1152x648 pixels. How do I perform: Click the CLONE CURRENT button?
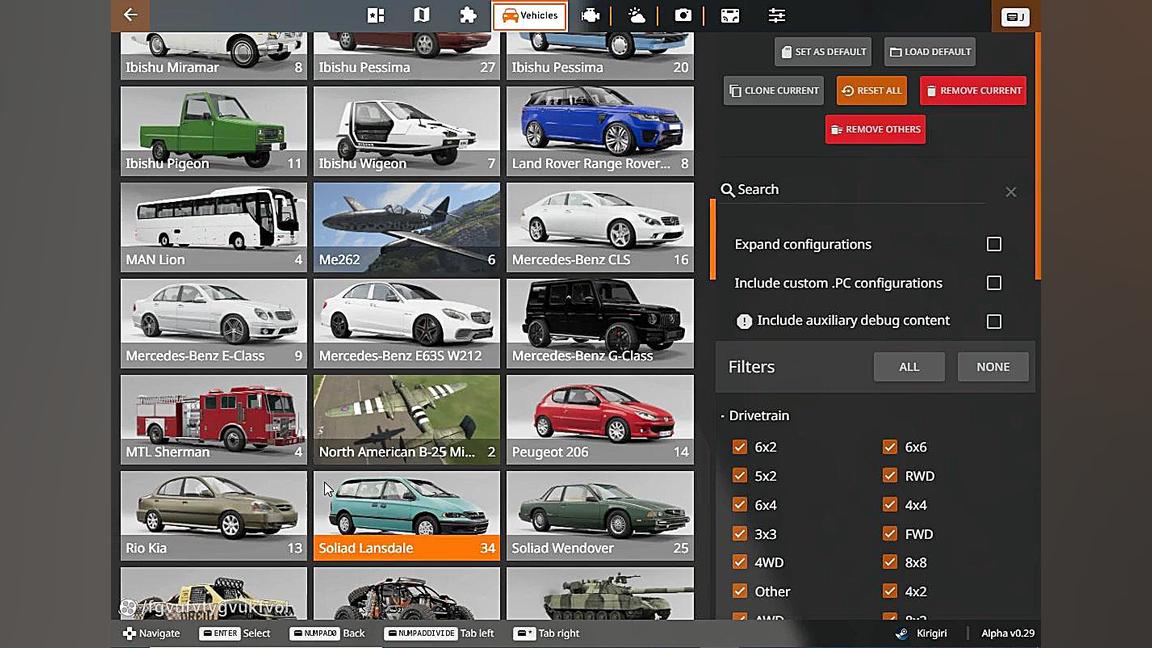(774, 90)
